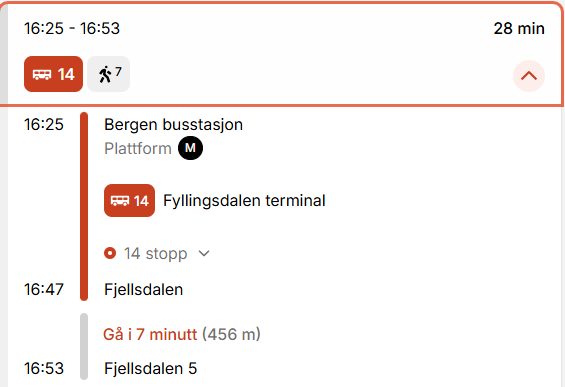565x387 pixels.
Task: Click the 16:47 arrival time at Fjellsdalen
Action: click(44, 289)
